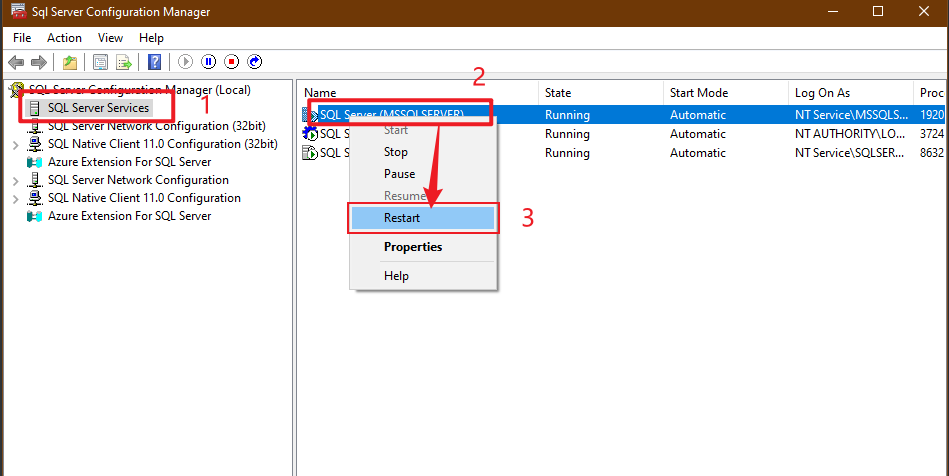Click process ID 3724 cell
Image resolution: width=949 pixels, height=476 pixels.
(x=932, y=134)
